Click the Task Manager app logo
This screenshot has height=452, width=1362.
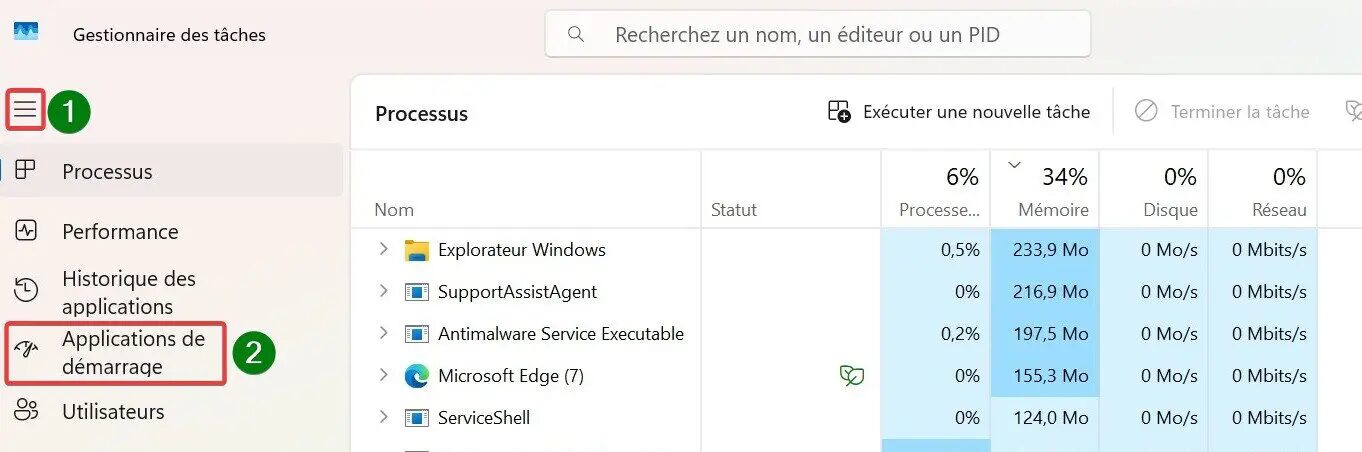[26, 31]
